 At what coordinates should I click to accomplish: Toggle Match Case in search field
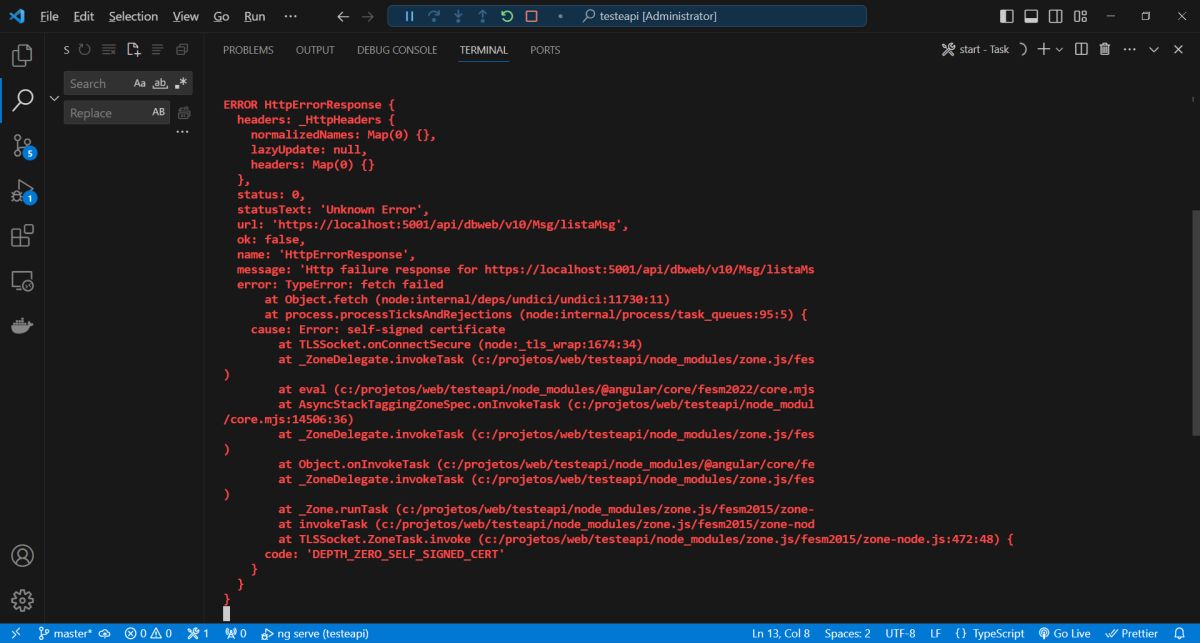click(140, 84)
